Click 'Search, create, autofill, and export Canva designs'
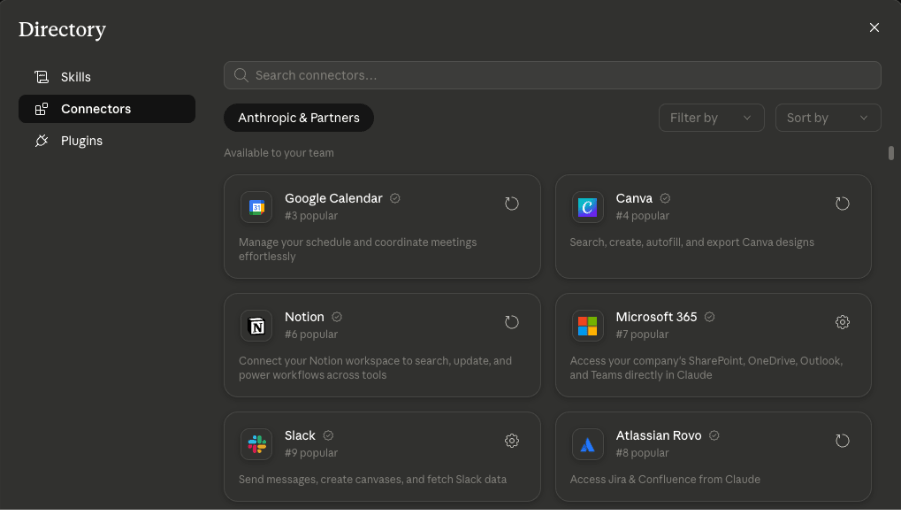 (692, 242)
